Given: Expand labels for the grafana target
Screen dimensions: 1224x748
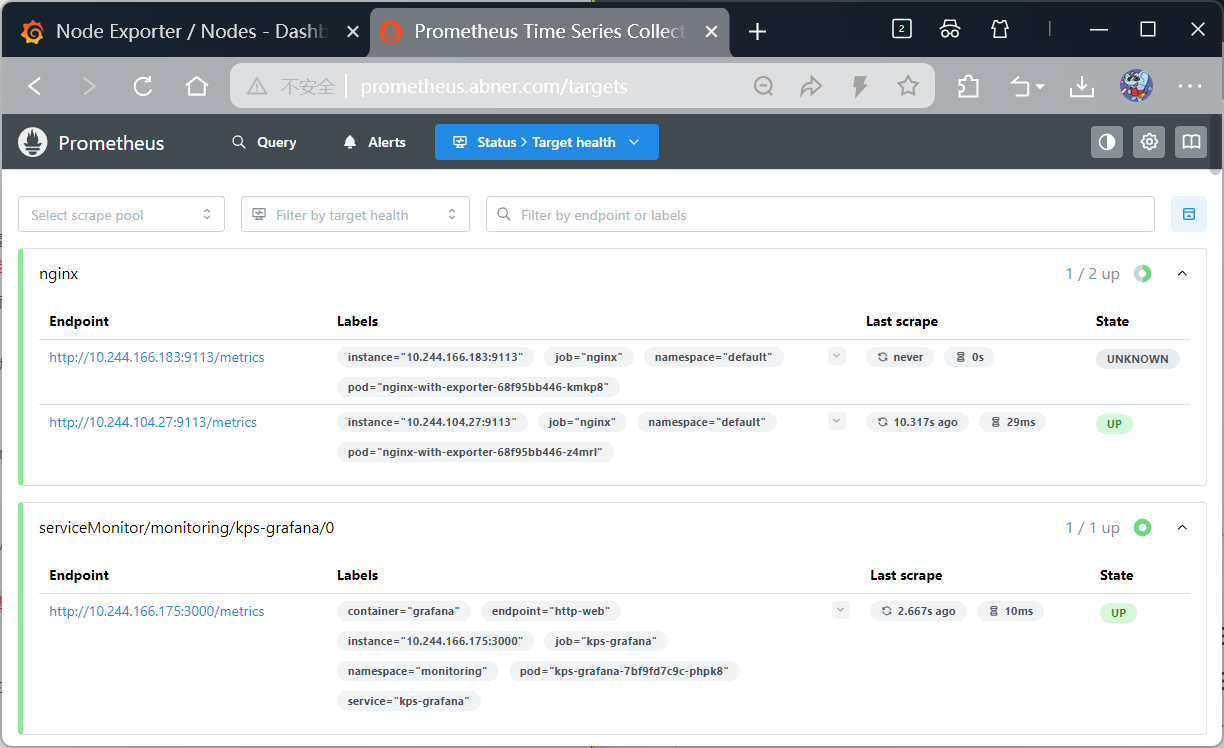Looking at the screenshot, I should (x=840, y=610).
